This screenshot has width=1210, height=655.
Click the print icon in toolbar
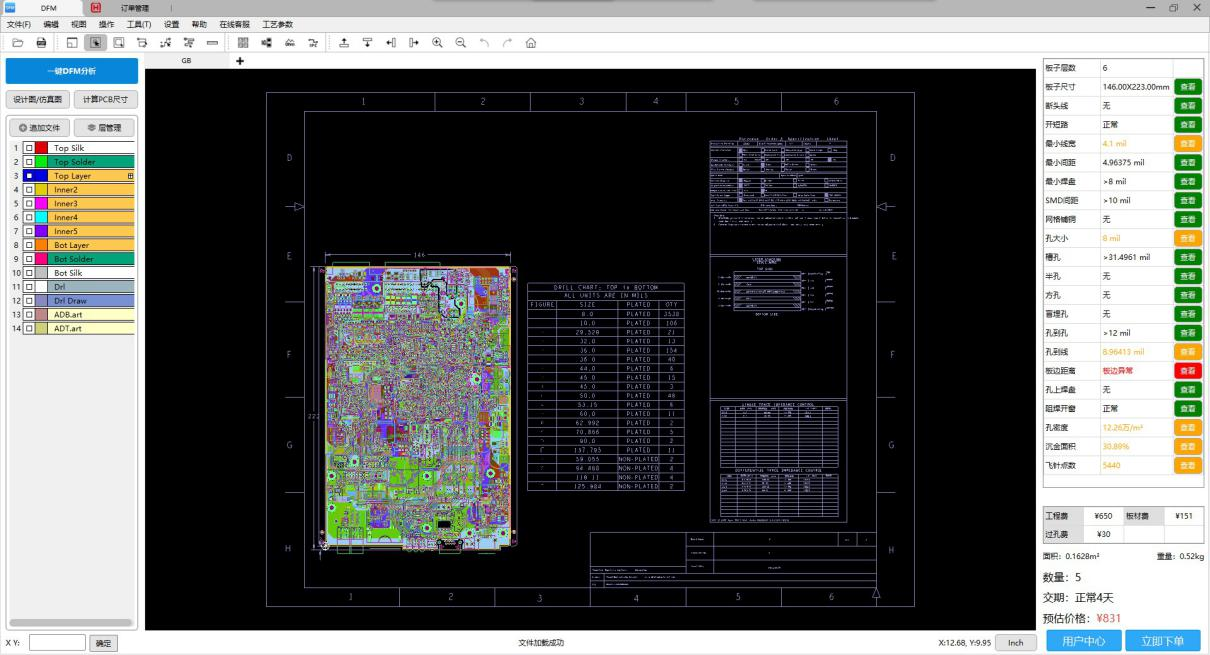[41, 43]
